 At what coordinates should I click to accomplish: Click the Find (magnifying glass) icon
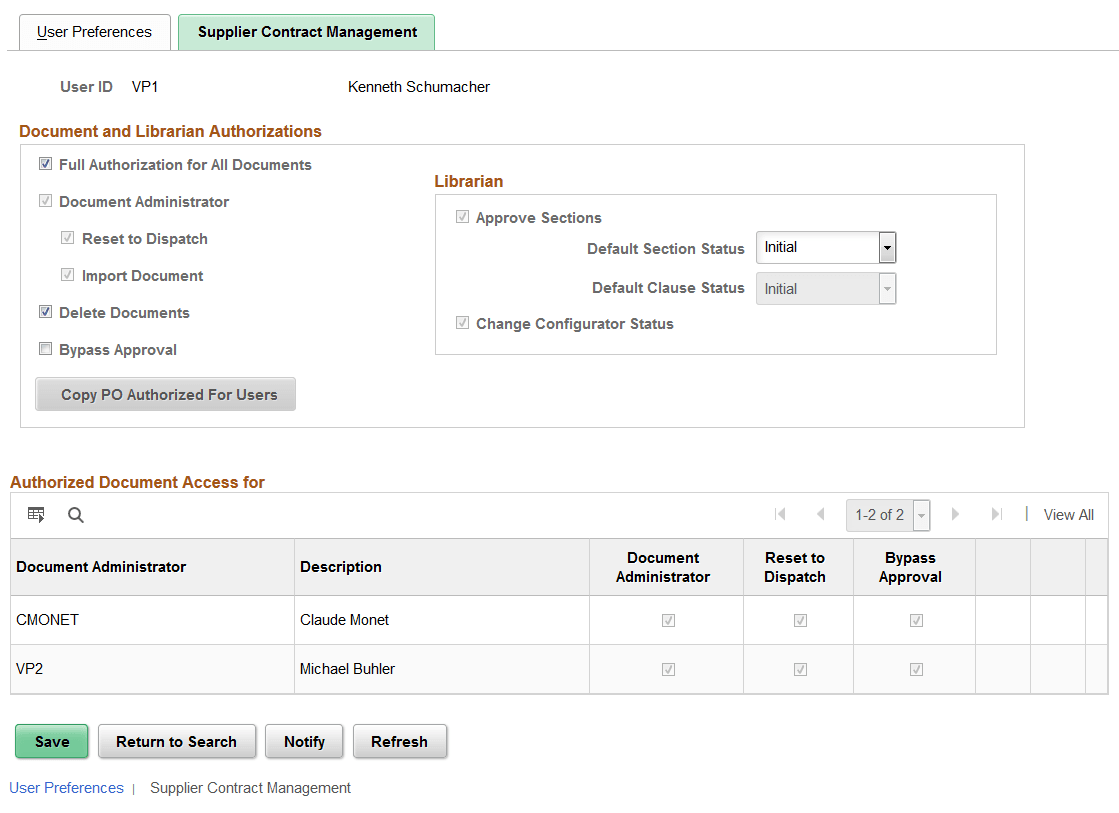tap(75, 515)
